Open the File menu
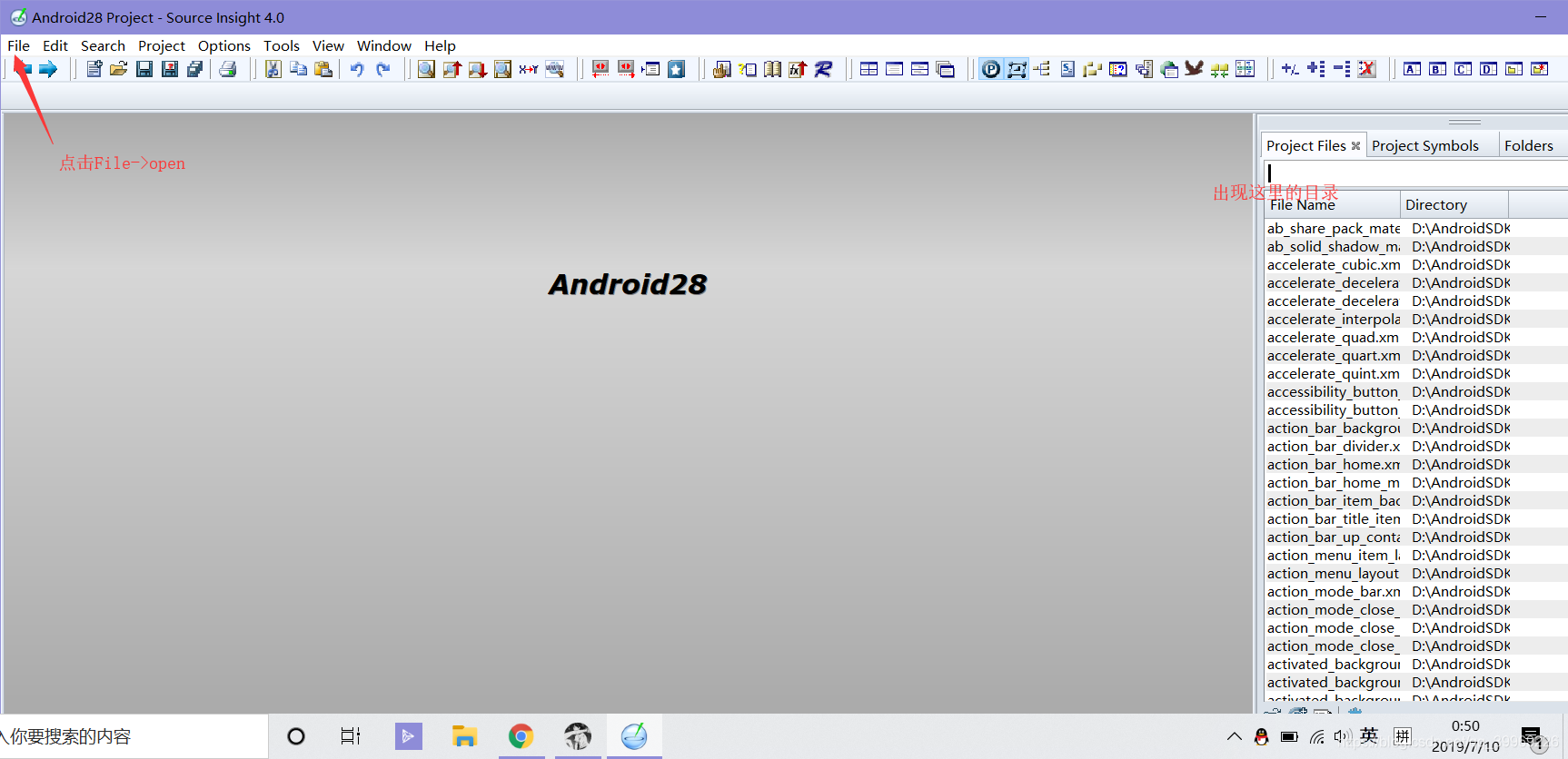The height and width of the screenshot is (759, 1568). click(18, 45)
